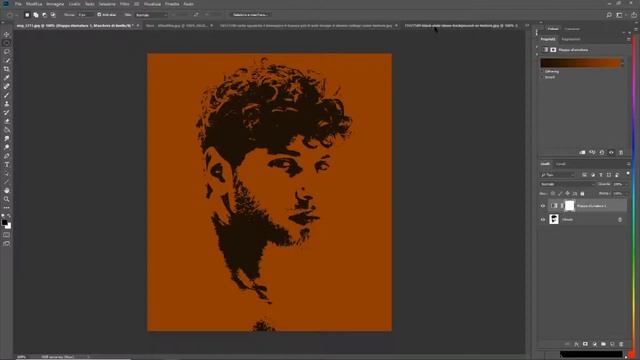This screenshot has height=360, width=640.
Task: Select the Elliptical Marquee tool
Action: coord(7,43)
